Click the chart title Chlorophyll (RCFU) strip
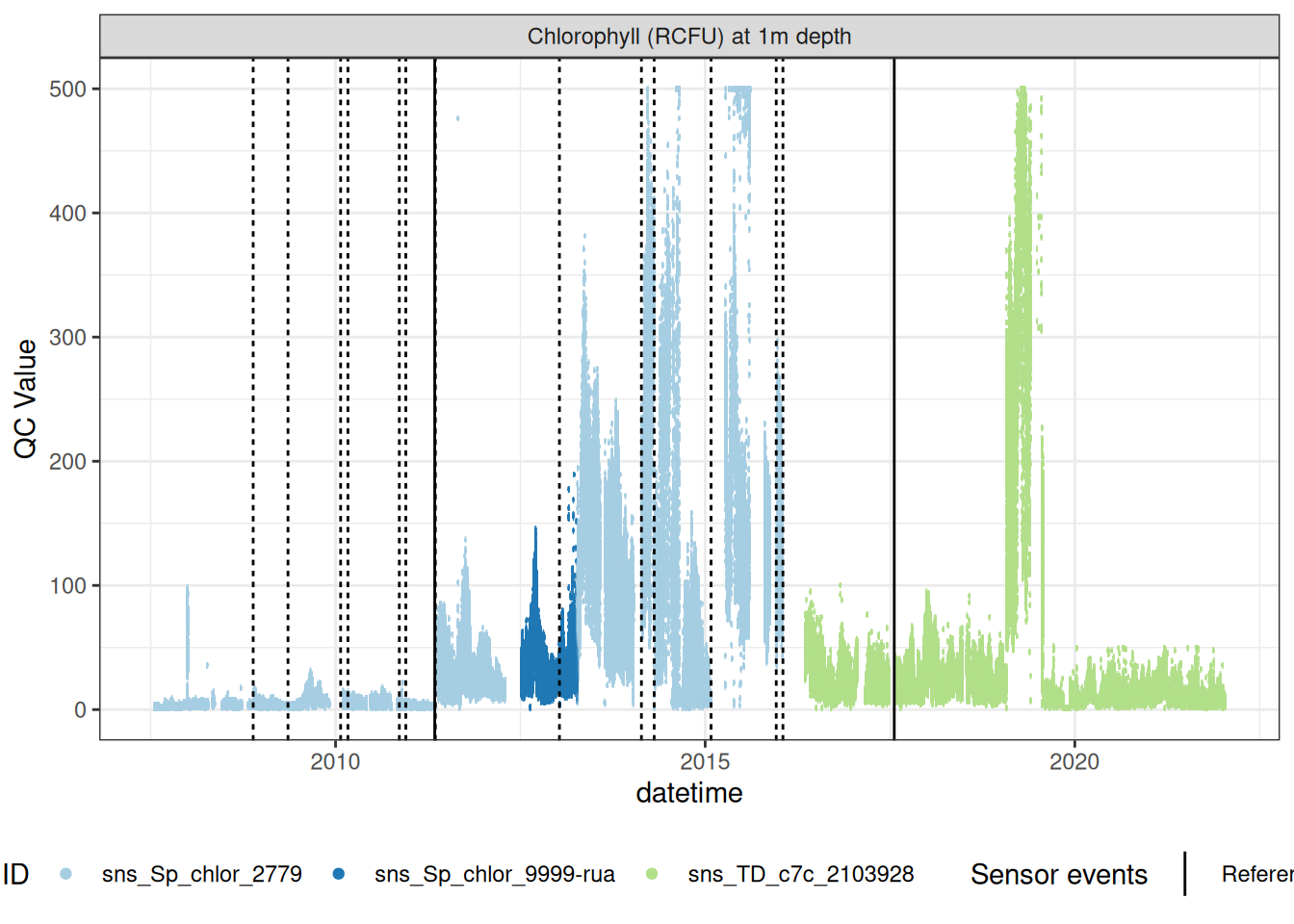This screenshot has width=1294, height=924. click(x=688, y=37)
